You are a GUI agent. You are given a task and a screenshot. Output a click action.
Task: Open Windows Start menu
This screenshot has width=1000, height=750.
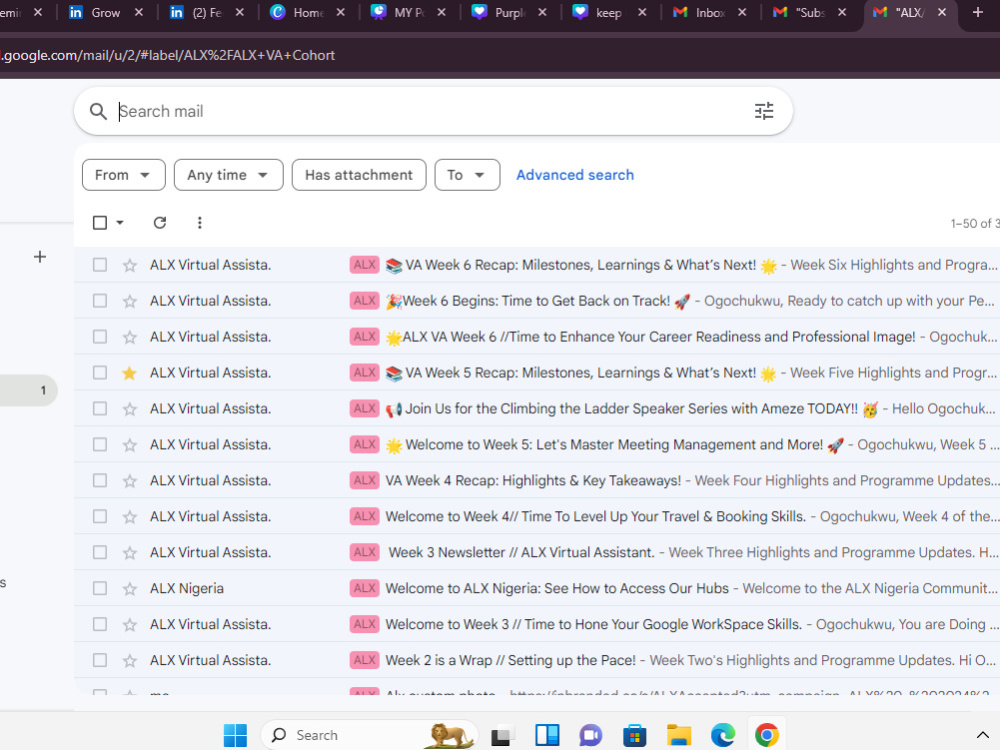(235, 735)
